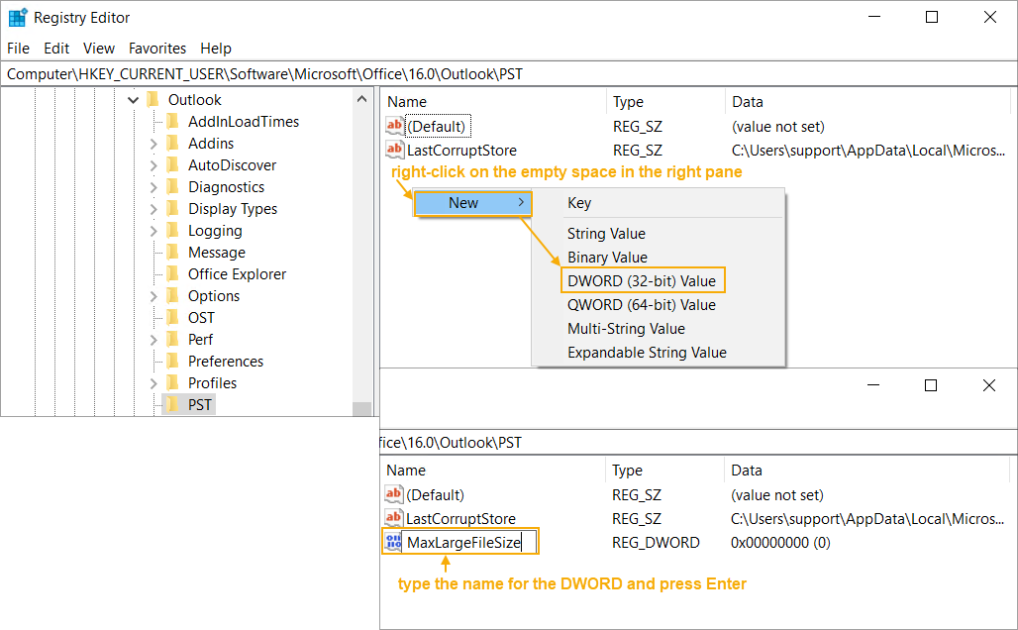The width and height of the screenshot is (1018, 630).
Task: Click the Preferences folder icon
Action: (x=173, y=360)
